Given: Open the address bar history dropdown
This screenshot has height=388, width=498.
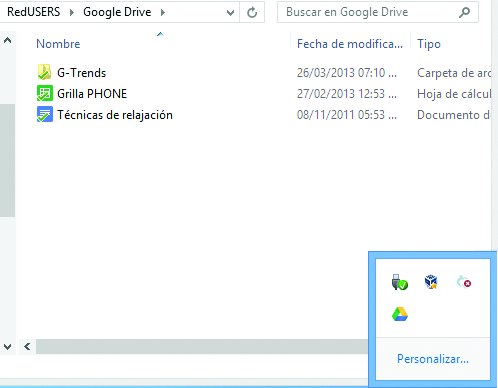Looking at the screenshot, I should click(230, 13).
